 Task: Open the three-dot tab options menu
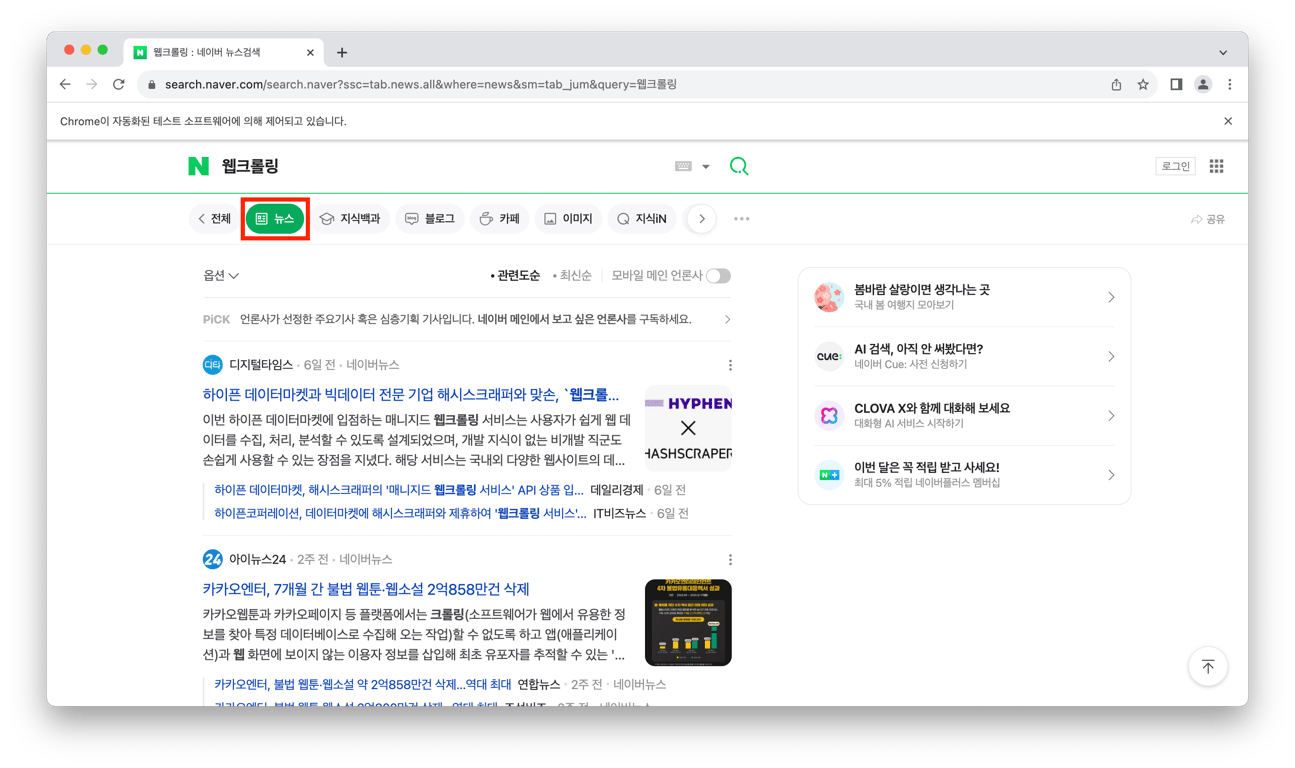click(x=741, y=219)
